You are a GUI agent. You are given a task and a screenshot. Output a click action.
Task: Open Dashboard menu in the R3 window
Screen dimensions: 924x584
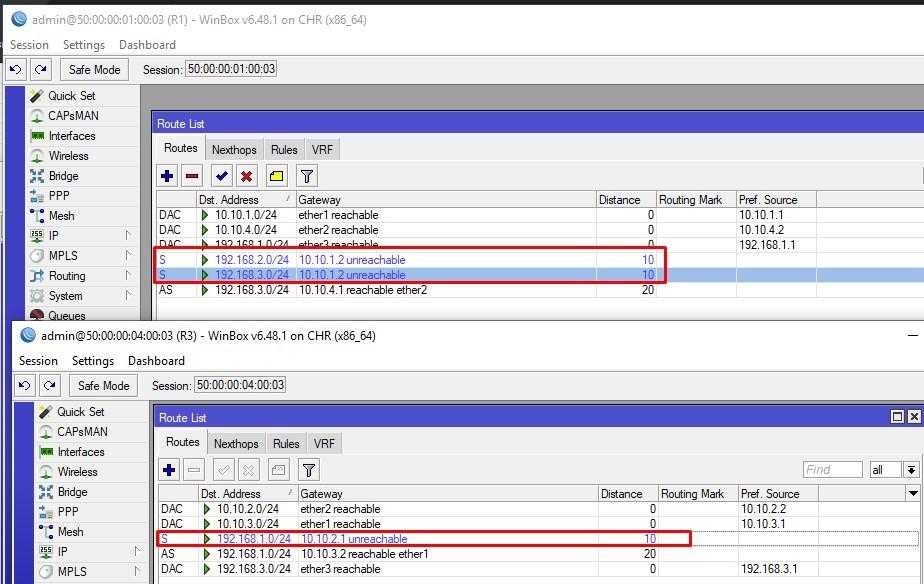click(156, 361)
